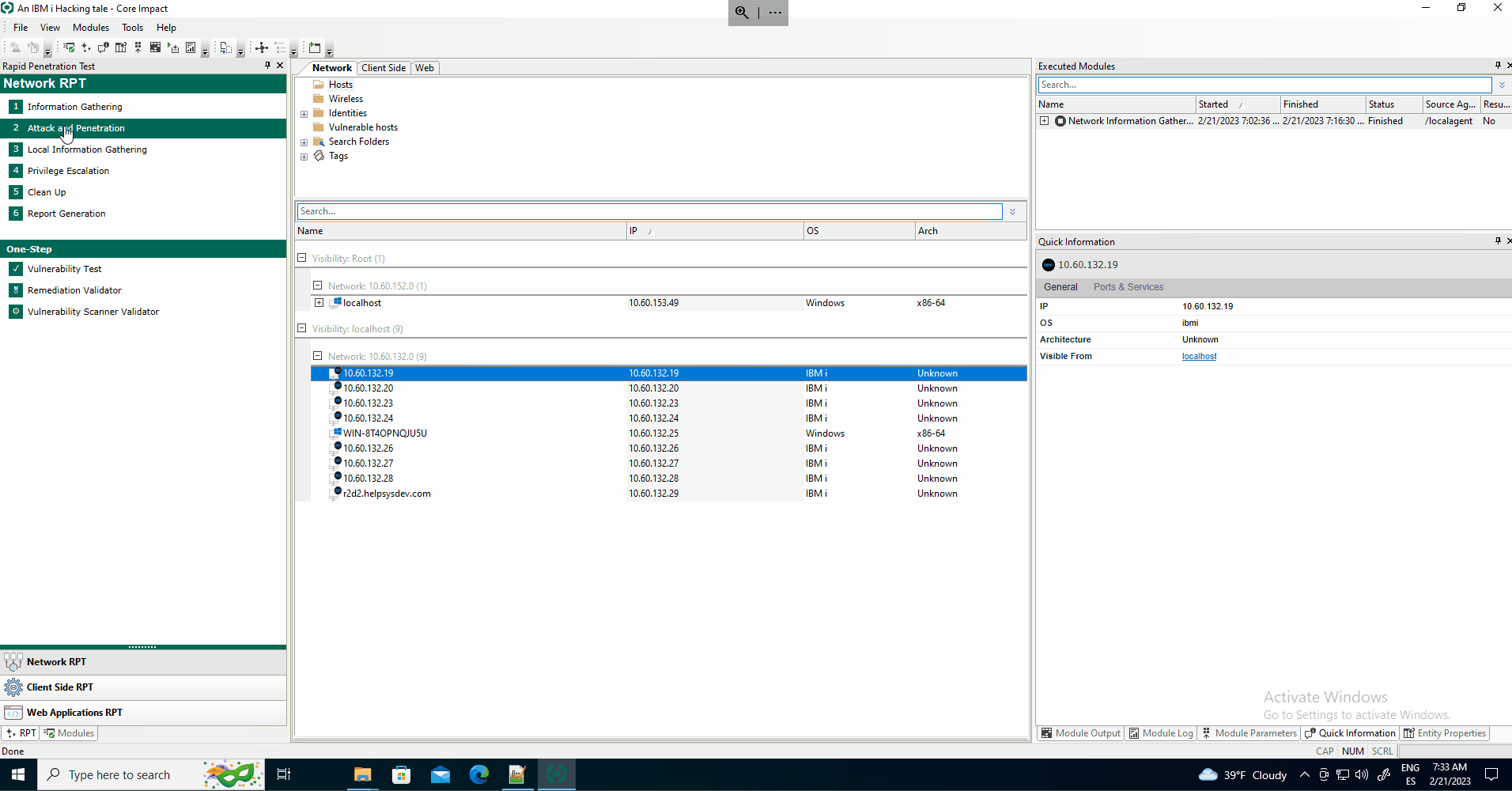Click the module log report toolbar icon

(191, 47)
